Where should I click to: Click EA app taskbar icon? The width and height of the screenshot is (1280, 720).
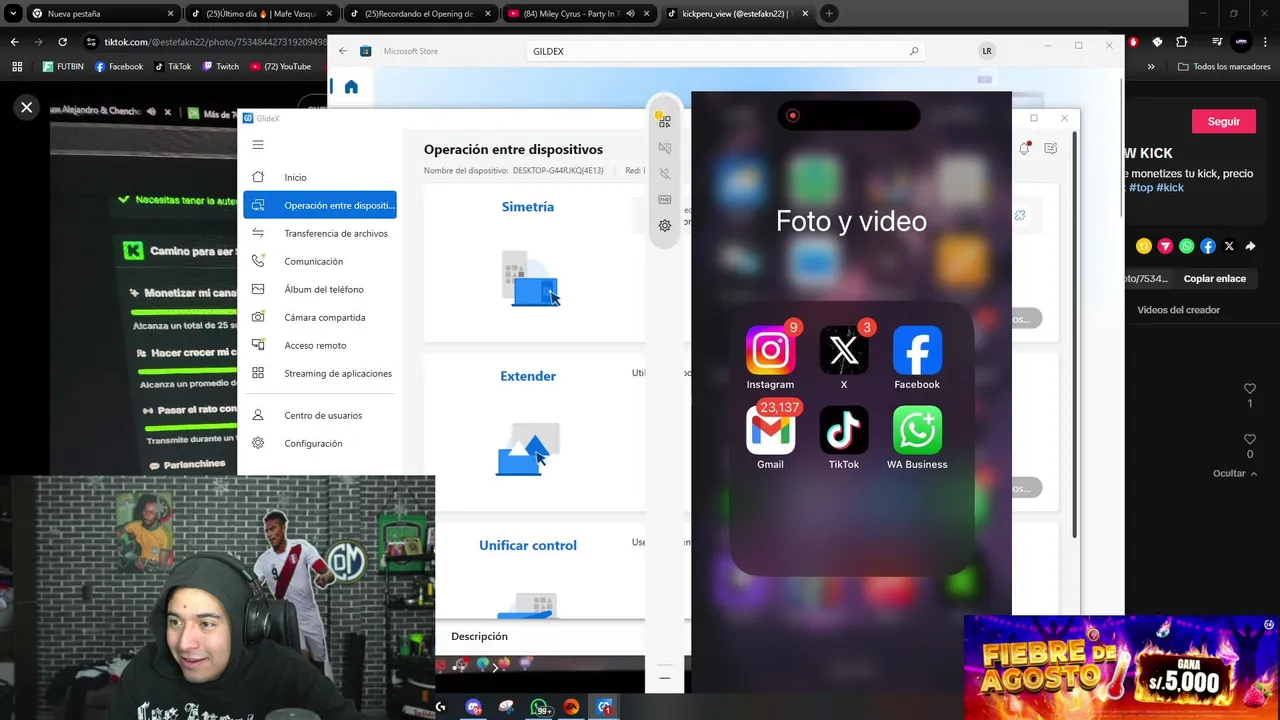pos(572,707)
